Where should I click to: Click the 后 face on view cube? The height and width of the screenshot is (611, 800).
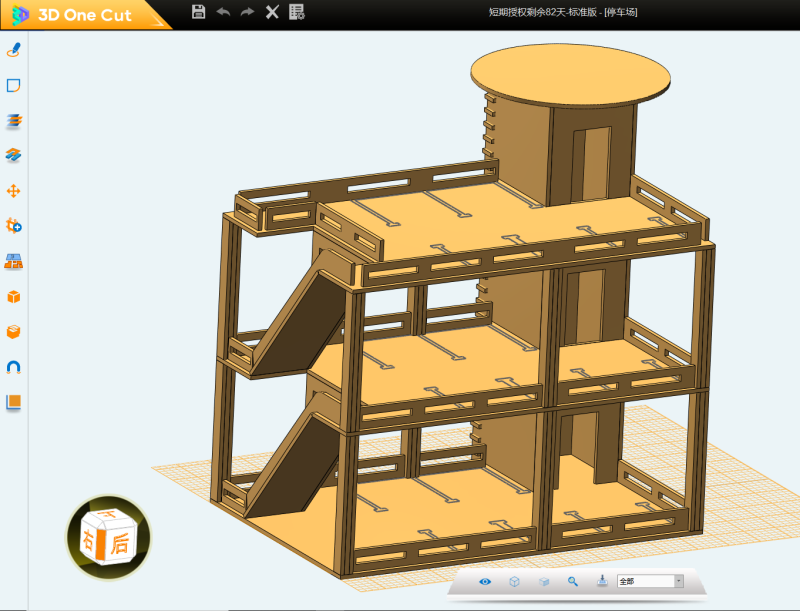(x=120, y=544)
